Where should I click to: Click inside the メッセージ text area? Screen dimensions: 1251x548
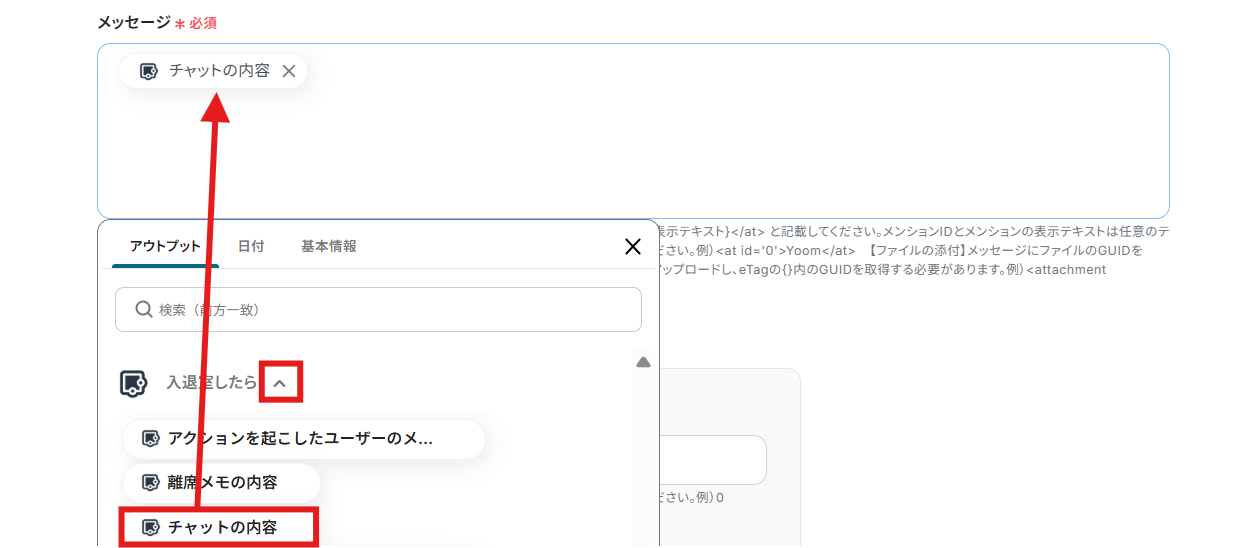pyautogui.click(x=633, y=131)
